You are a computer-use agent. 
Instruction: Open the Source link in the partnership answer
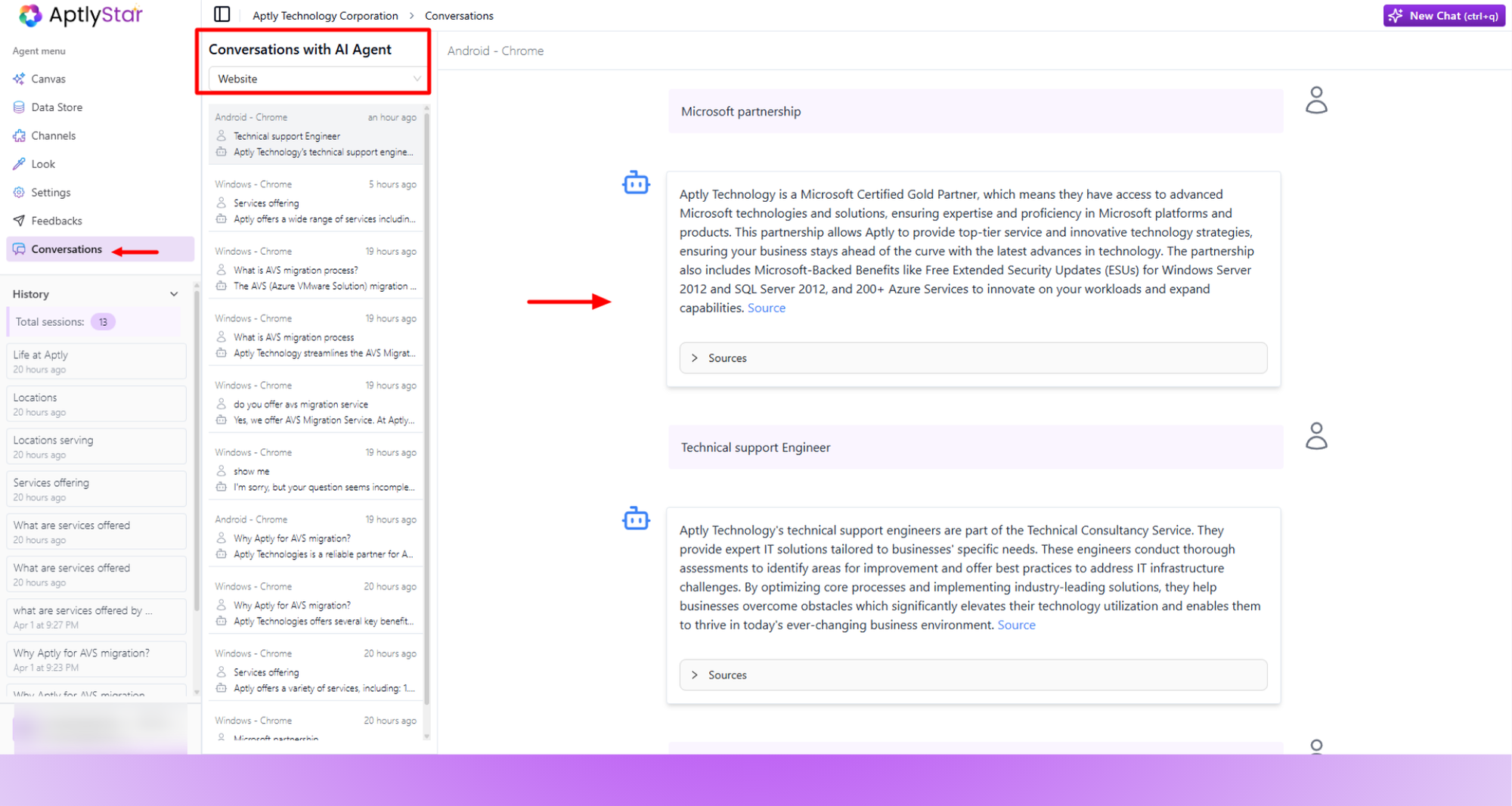tap(767, 308)
